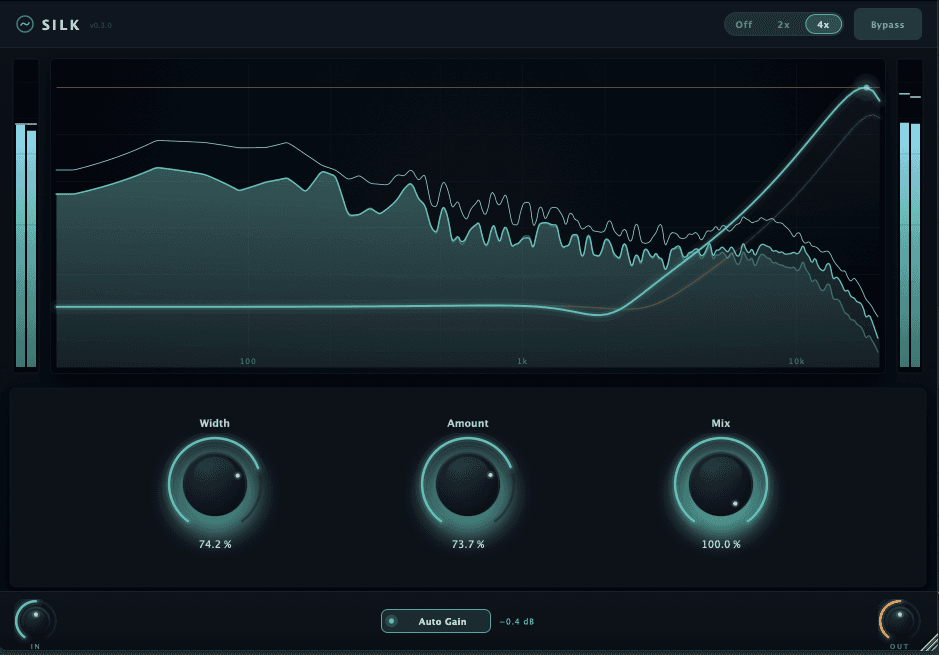
Task: Click the 74.2 % Width value
Action: pos(215,545)
